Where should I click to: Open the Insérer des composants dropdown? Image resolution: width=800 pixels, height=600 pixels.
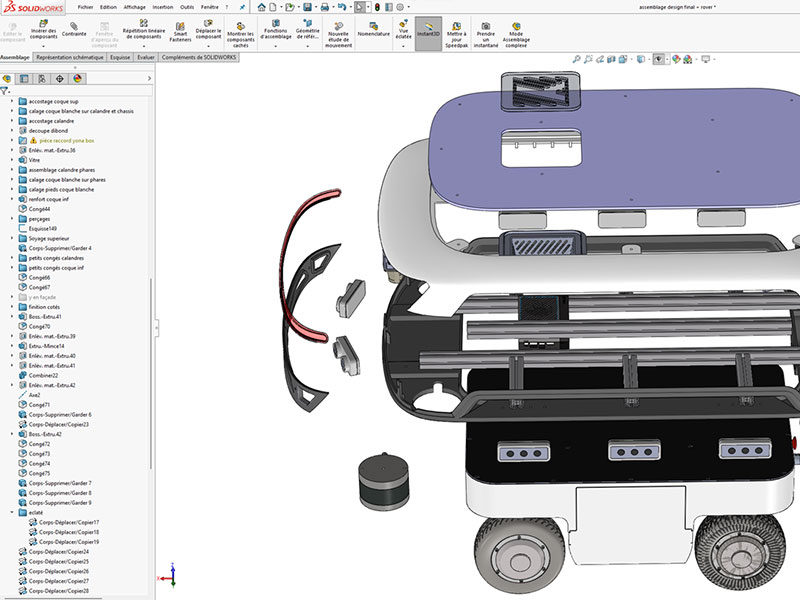point(43,45)
